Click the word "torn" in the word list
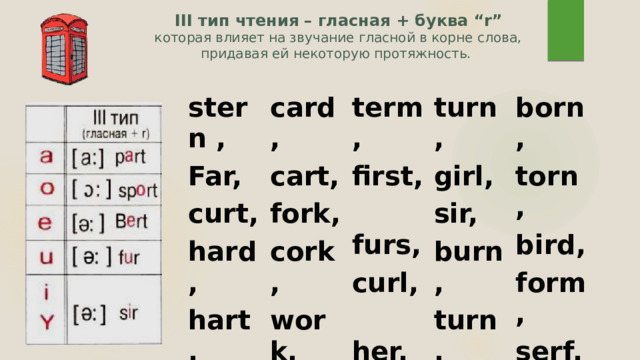This screenshot has height=360, width=640. point(547,177)
